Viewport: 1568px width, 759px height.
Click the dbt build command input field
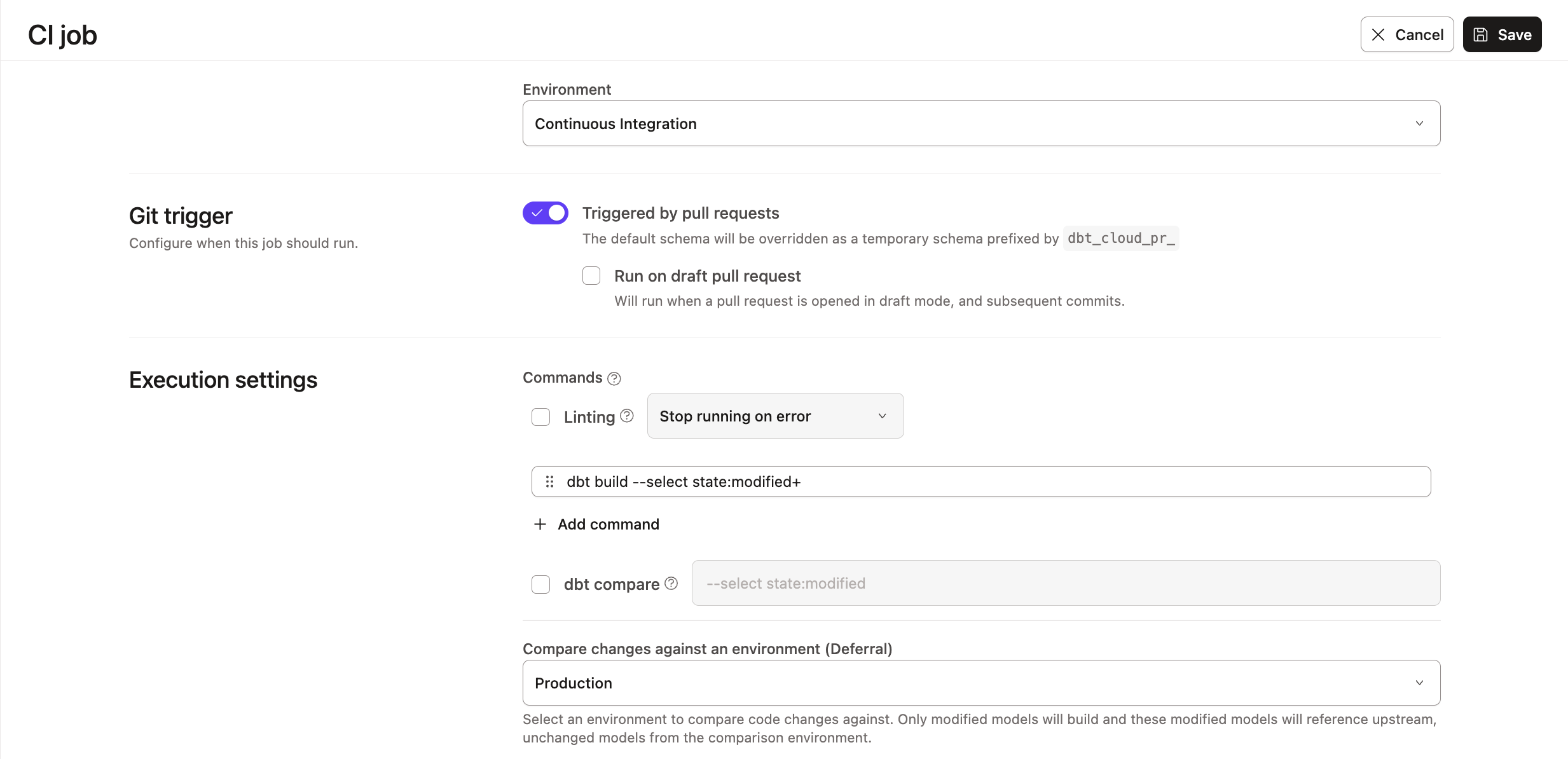(992, 482)
